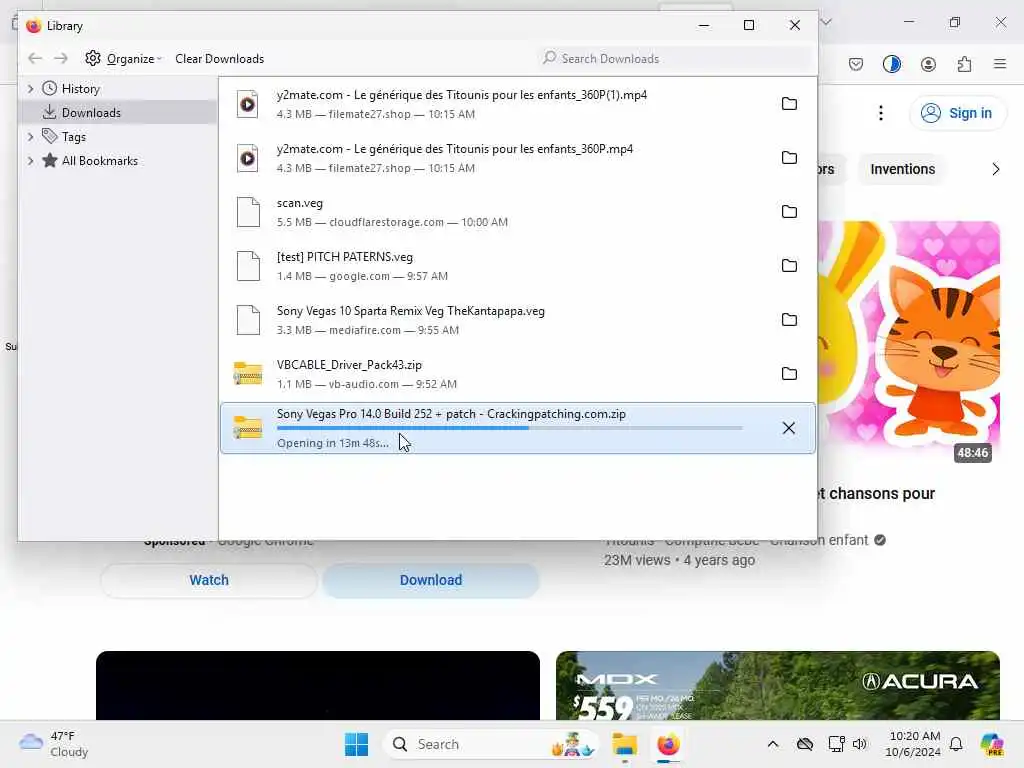The height and width of the screenshot is (768, 1024).
Task: Click the scan.veg blank file icon
Action: [248, 212]
